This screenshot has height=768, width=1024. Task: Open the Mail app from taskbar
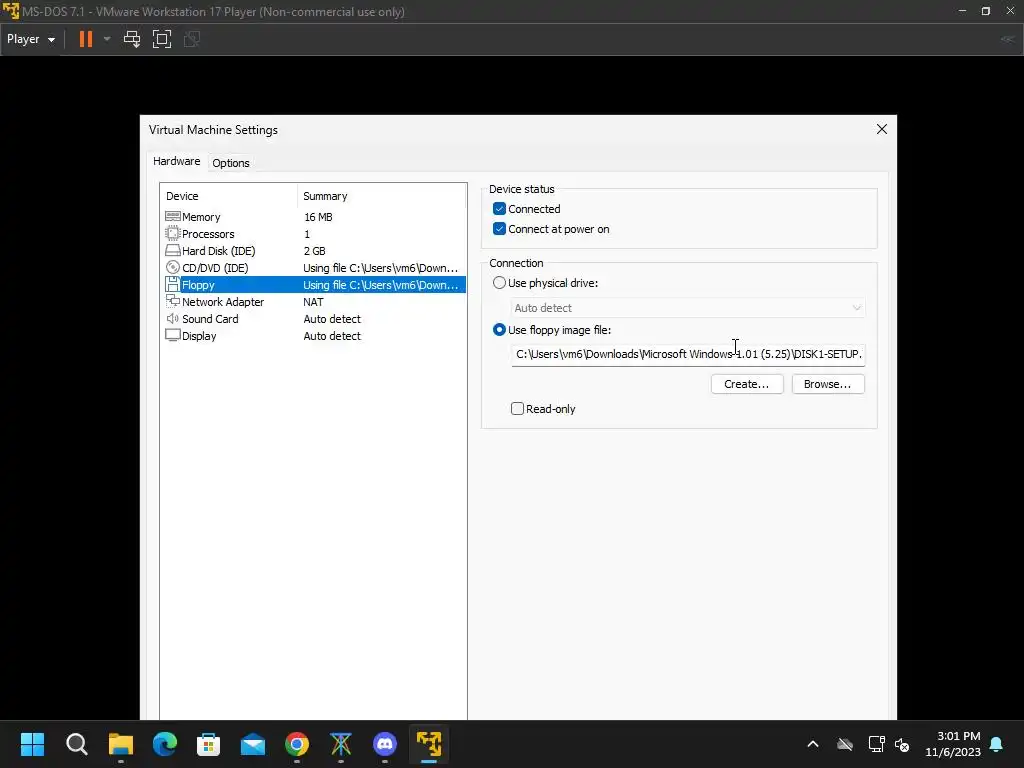[253, 744]
